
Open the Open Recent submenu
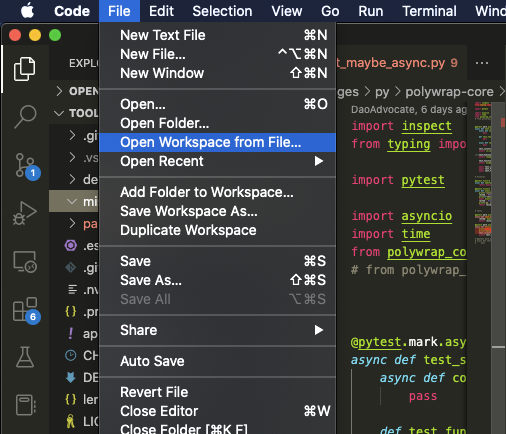coord(217,161)
